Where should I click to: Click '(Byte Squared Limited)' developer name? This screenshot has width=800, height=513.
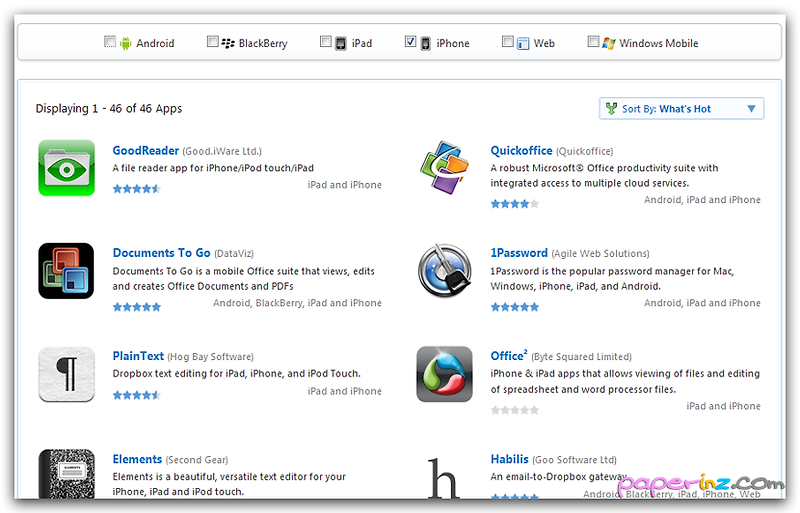tap(581, 356)
